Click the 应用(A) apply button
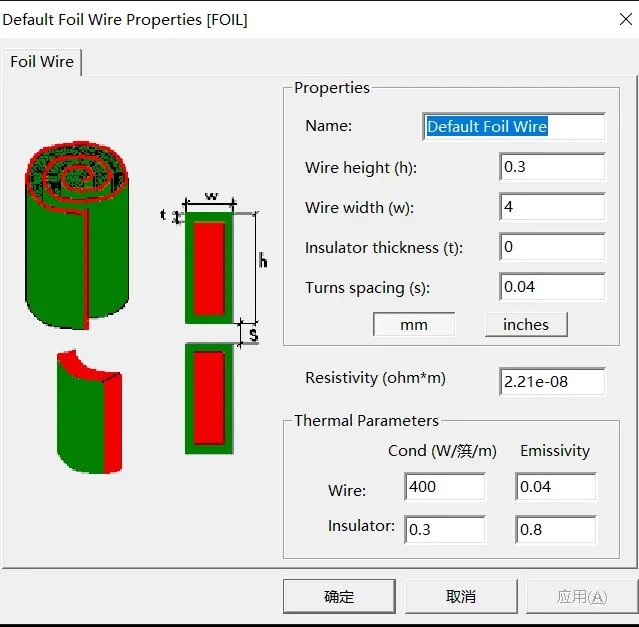 coord(582,596)
